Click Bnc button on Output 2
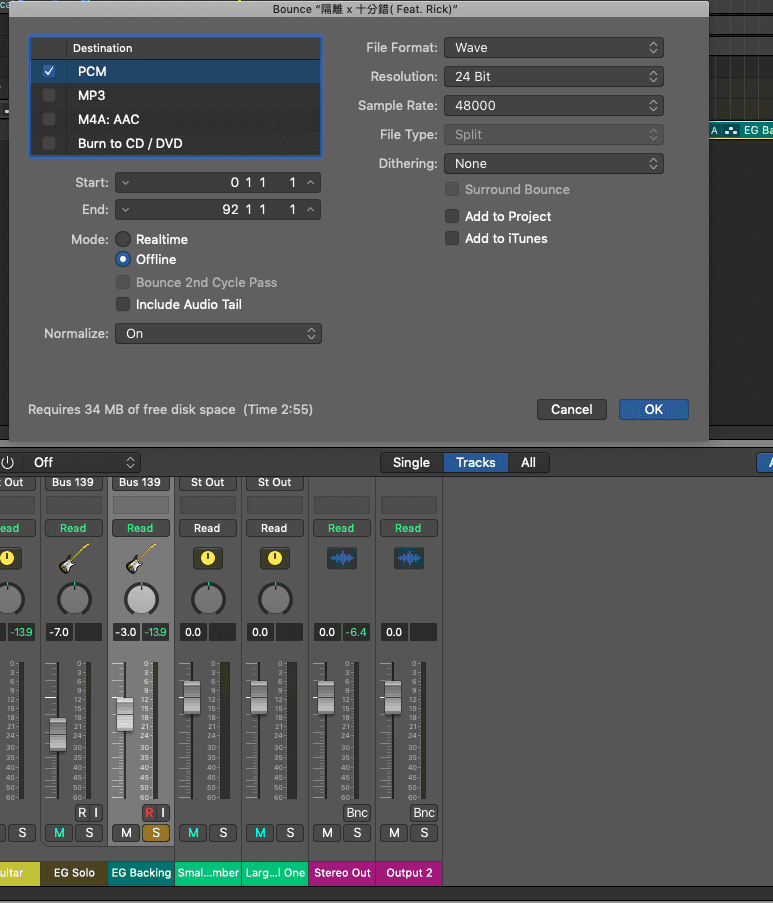Image resolution: width=773 pixels, height=903 pixels. pos(424,813)
